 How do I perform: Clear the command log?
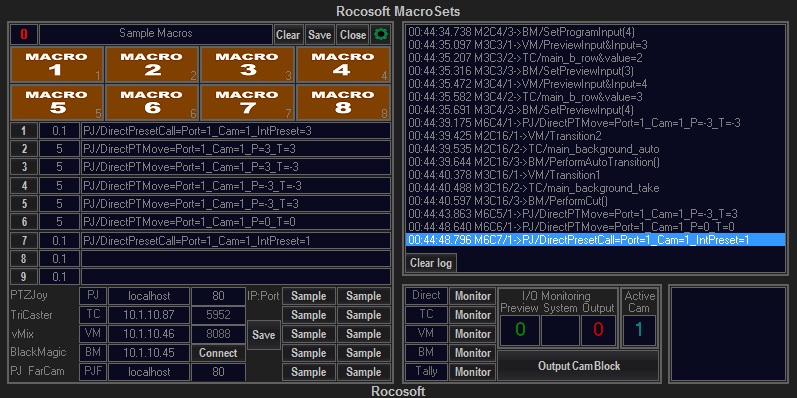[x=431, y=263]
